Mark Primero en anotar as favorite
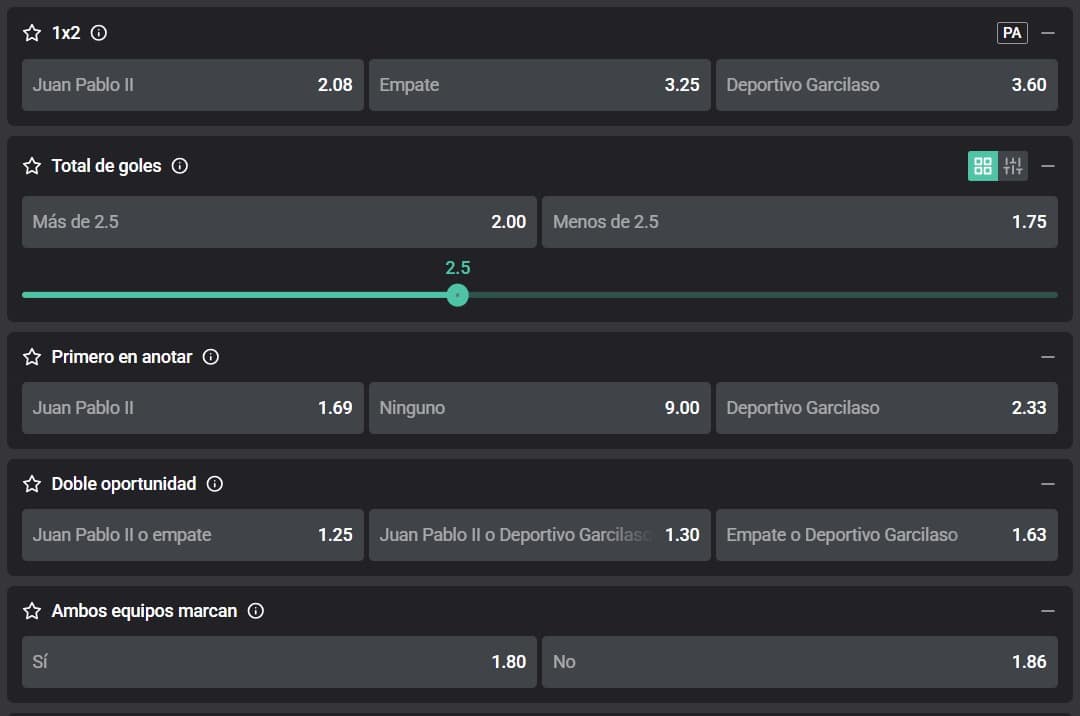The width and height of the screenshot is (1080, 716). [x=32, y=357]
